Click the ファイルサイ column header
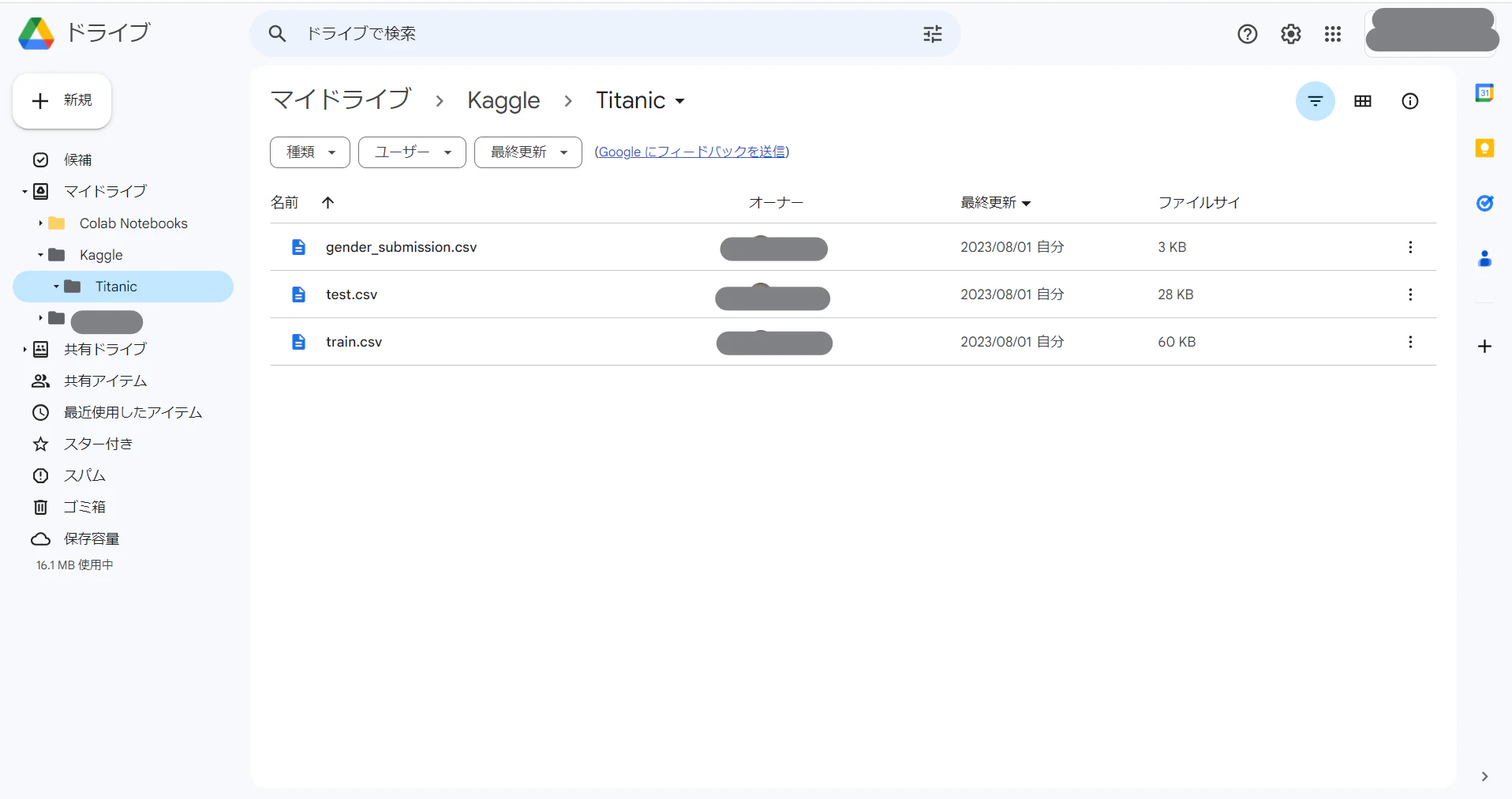The width and height of the screenshot is (1512, 799). [x=1199, y=203]
